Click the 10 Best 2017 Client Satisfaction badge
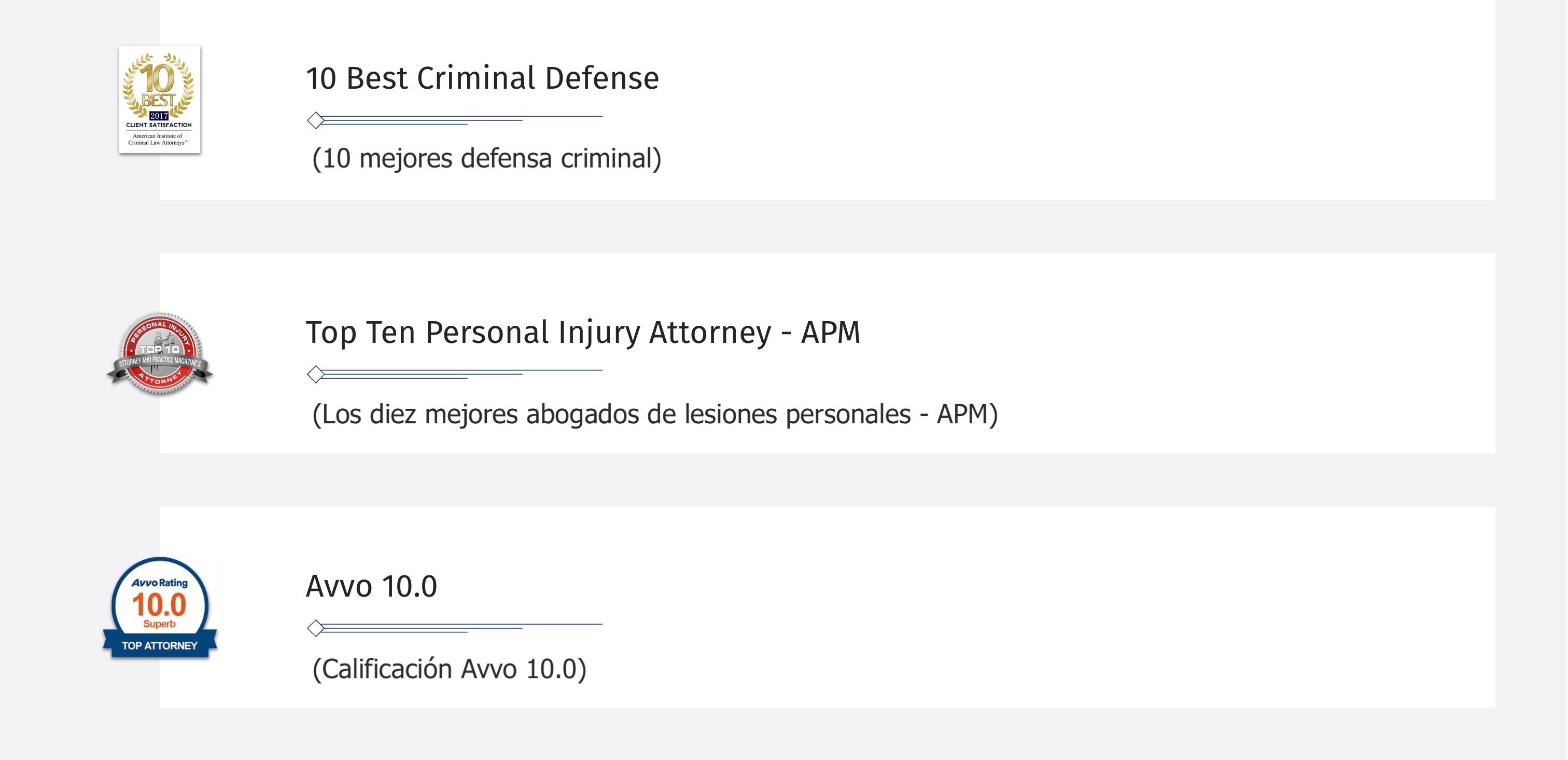Viewport: 1568px width, 760px height. (x=160, y=99)
